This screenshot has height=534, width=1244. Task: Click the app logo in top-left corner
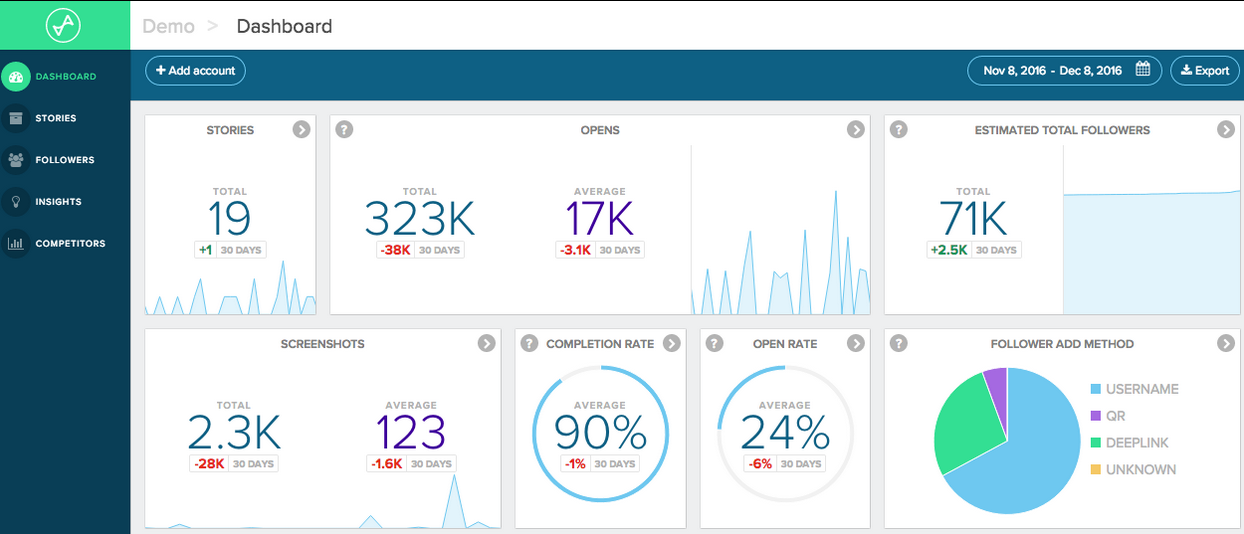click(63, 26)
